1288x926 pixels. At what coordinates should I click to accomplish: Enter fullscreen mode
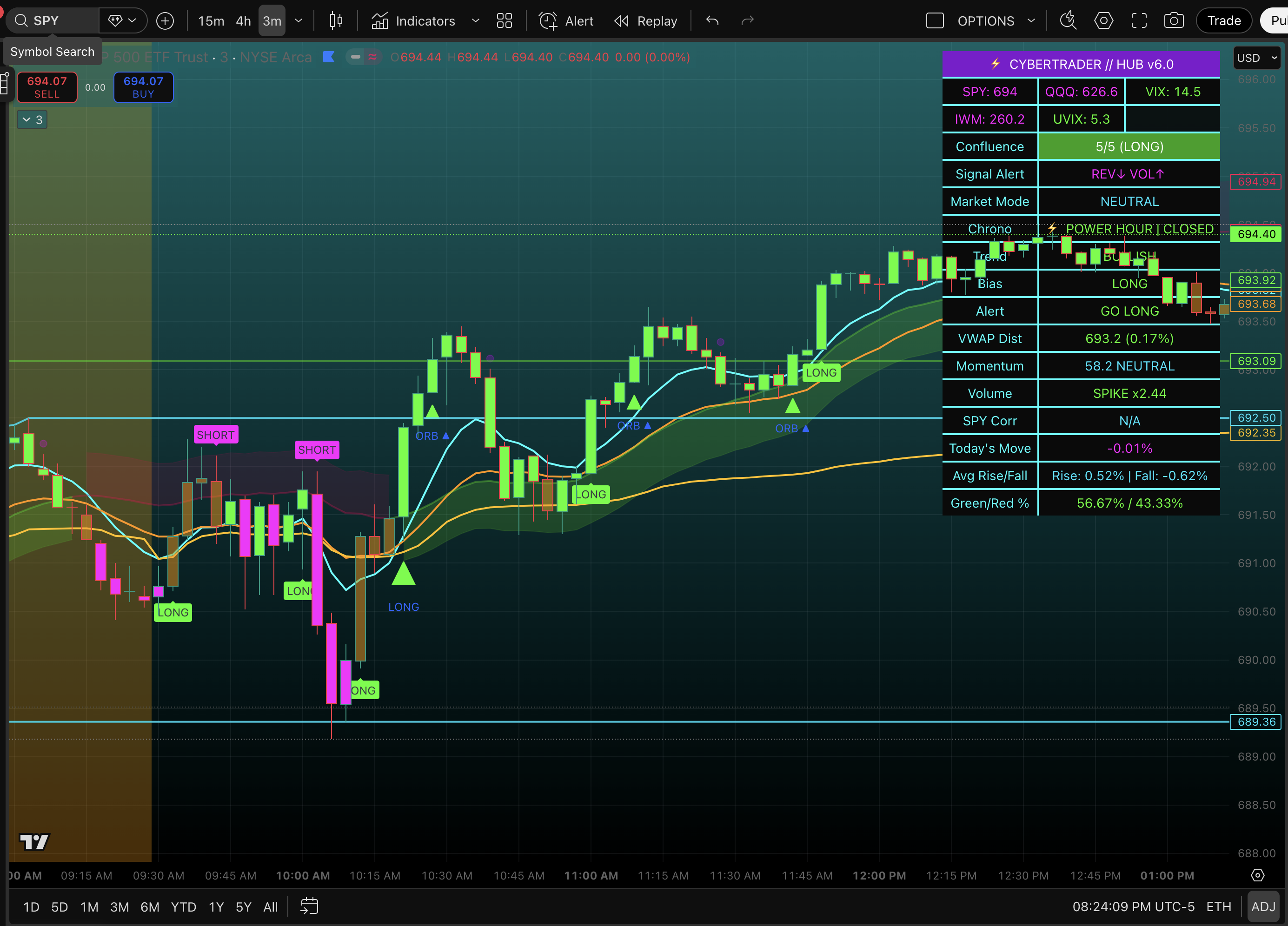[x=1139, y=20]
